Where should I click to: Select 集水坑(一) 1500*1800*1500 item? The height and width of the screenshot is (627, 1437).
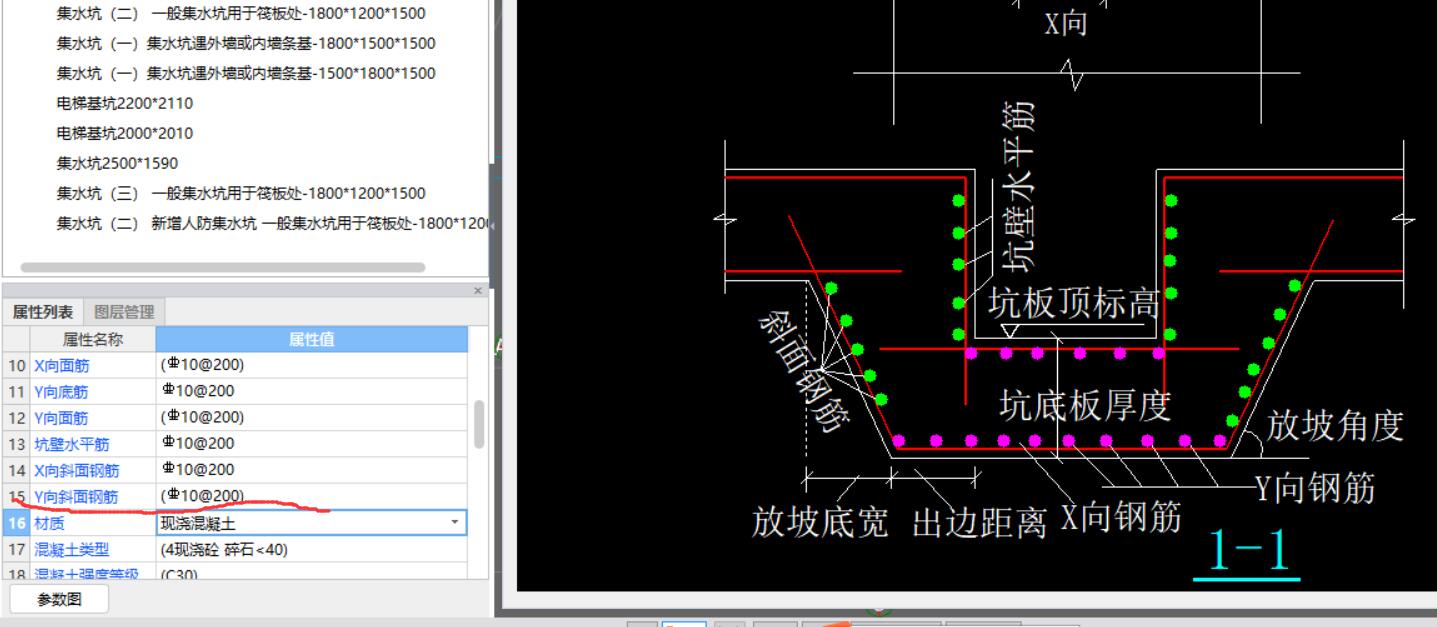(x=246, y=73)
